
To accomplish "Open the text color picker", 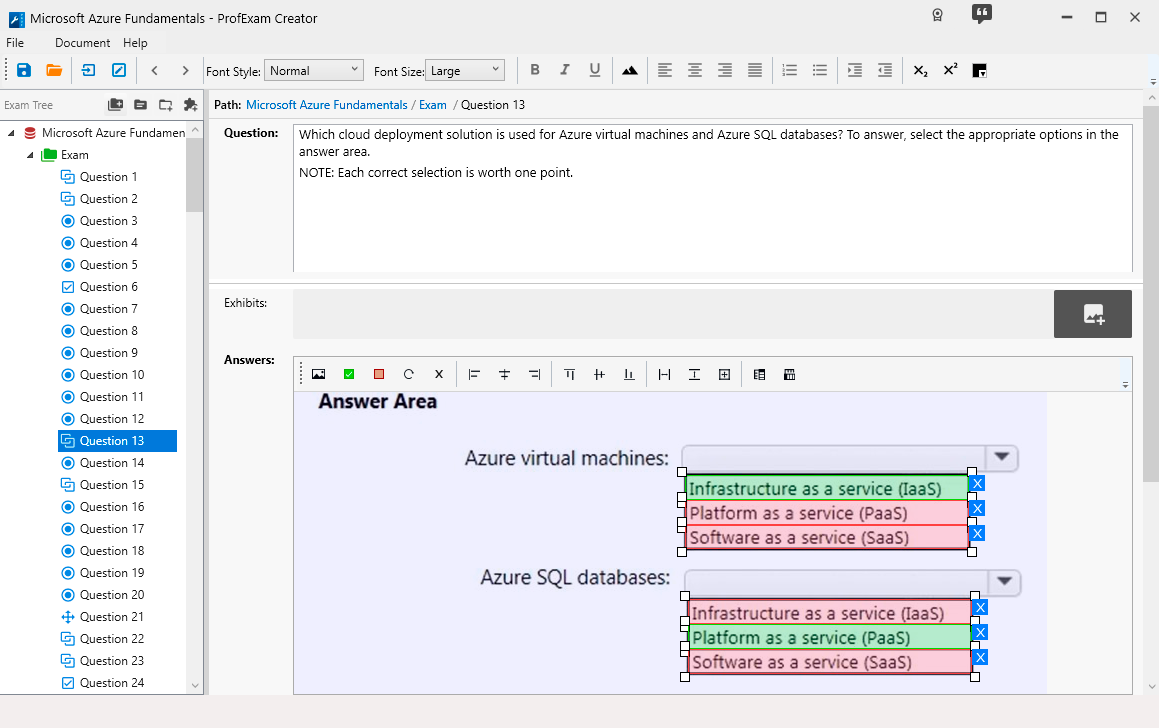I will click(x=979, y=71).
